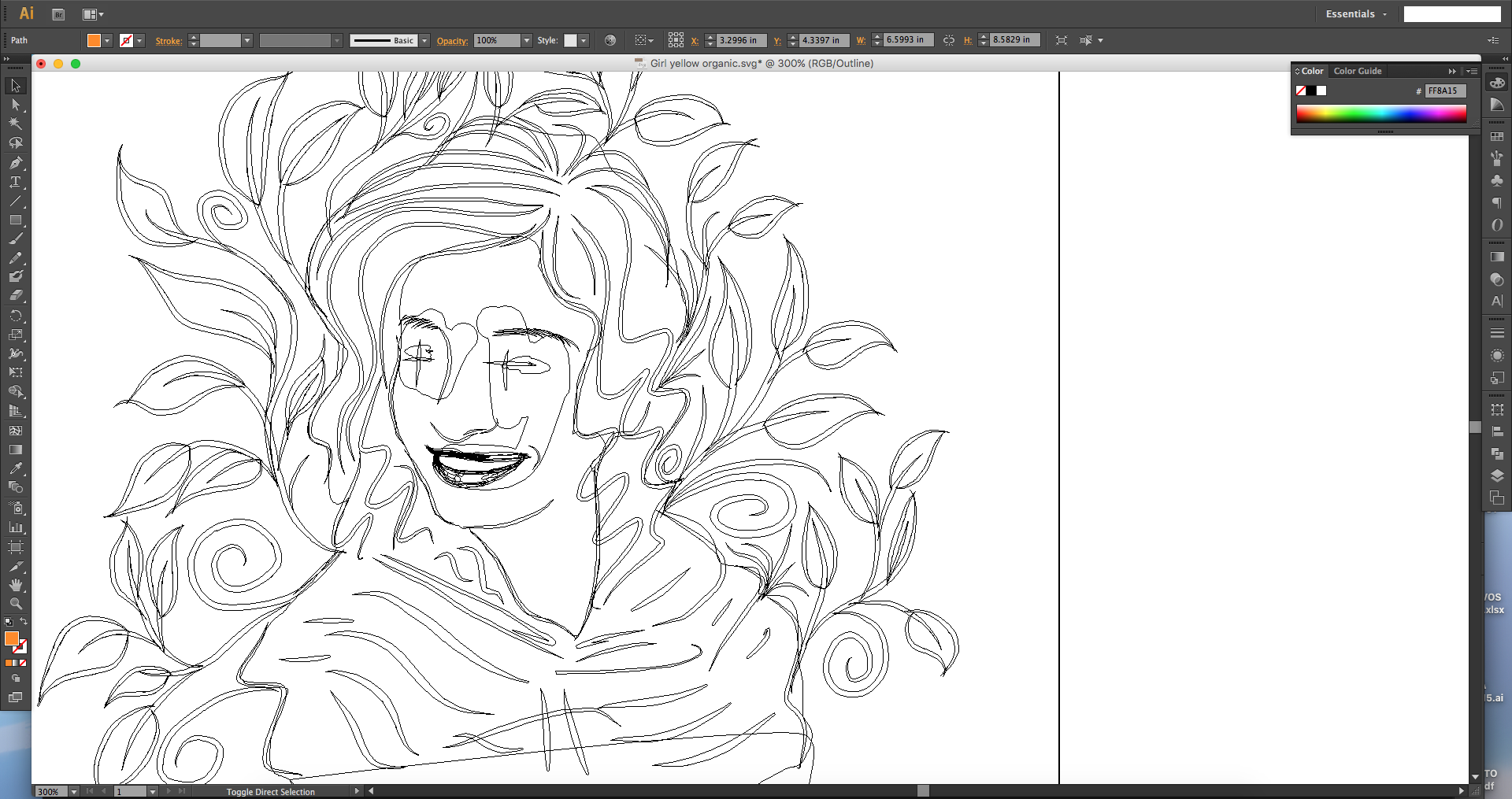Open the Stroke panel icon in dock
The height and width of the screenshot is (799, 1512).
[x=1497, y=333]
